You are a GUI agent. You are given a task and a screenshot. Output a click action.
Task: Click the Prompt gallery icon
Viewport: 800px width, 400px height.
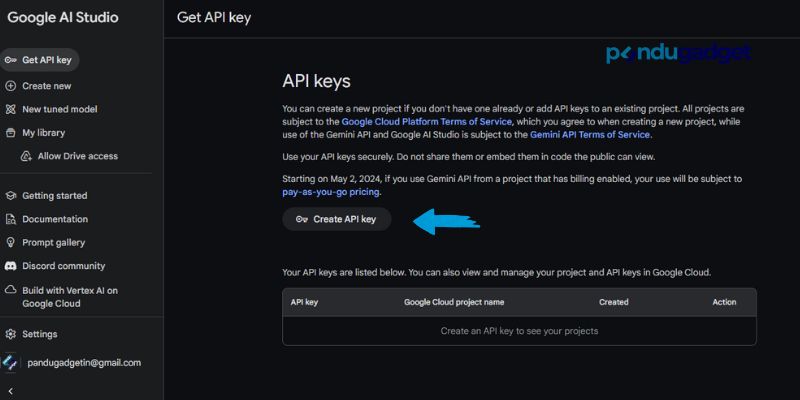tap(10, 242)
